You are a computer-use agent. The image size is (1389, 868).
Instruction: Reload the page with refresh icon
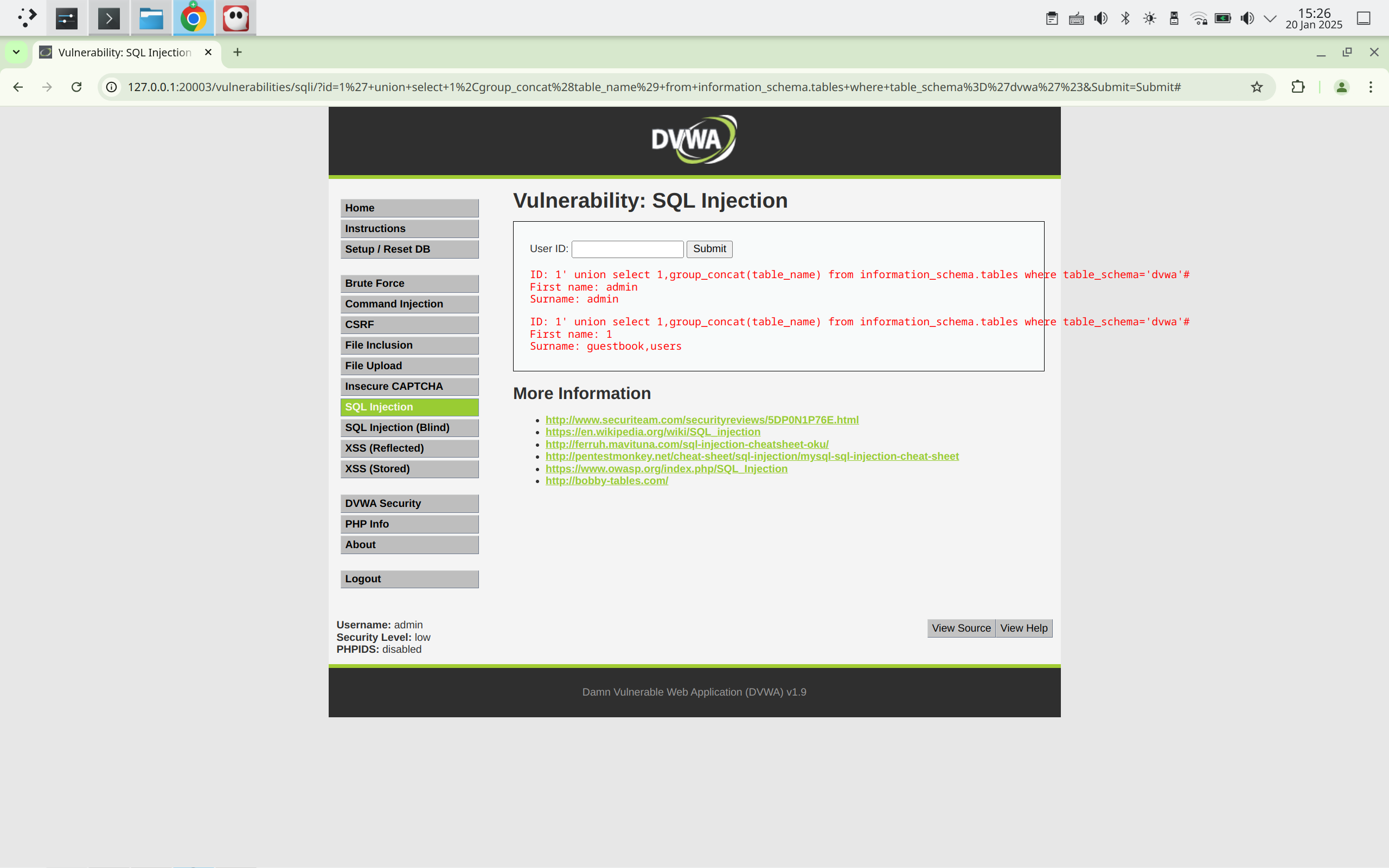[76, 87]
